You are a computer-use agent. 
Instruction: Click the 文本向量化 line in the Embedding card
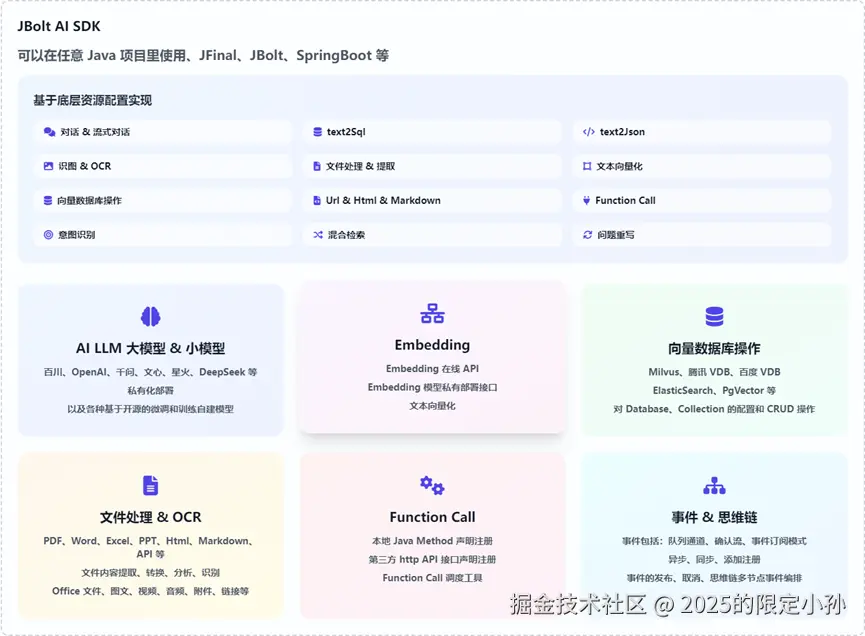coord(432,406)
